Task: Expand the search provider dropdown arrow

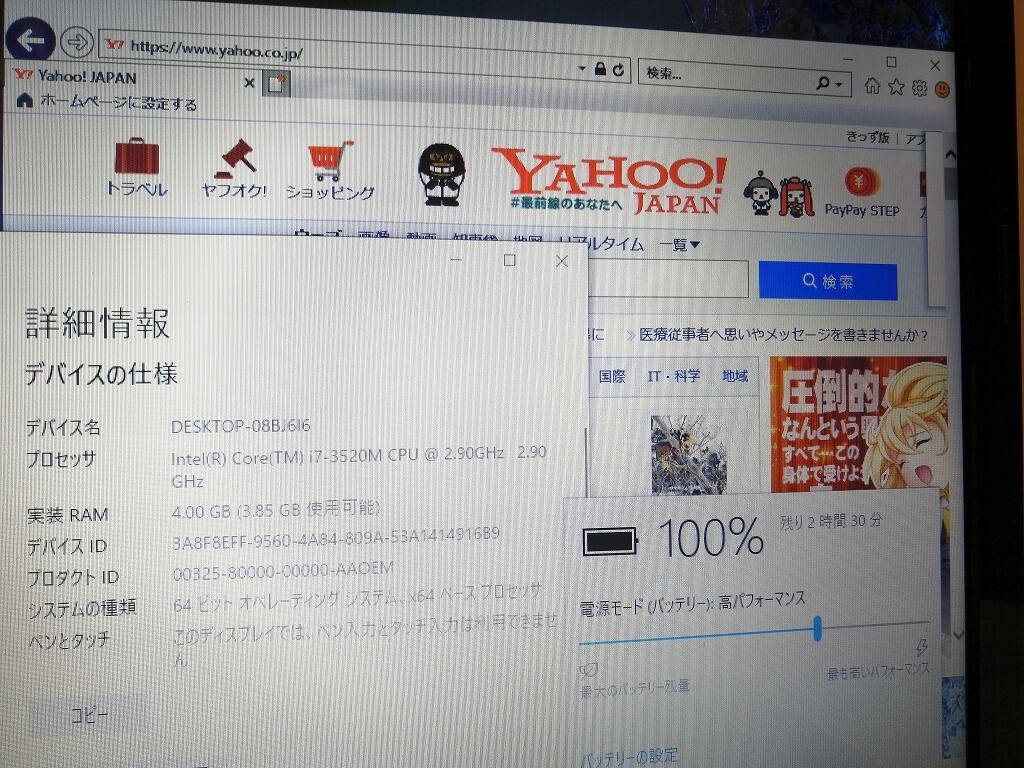Action: (x=839, y=84)
